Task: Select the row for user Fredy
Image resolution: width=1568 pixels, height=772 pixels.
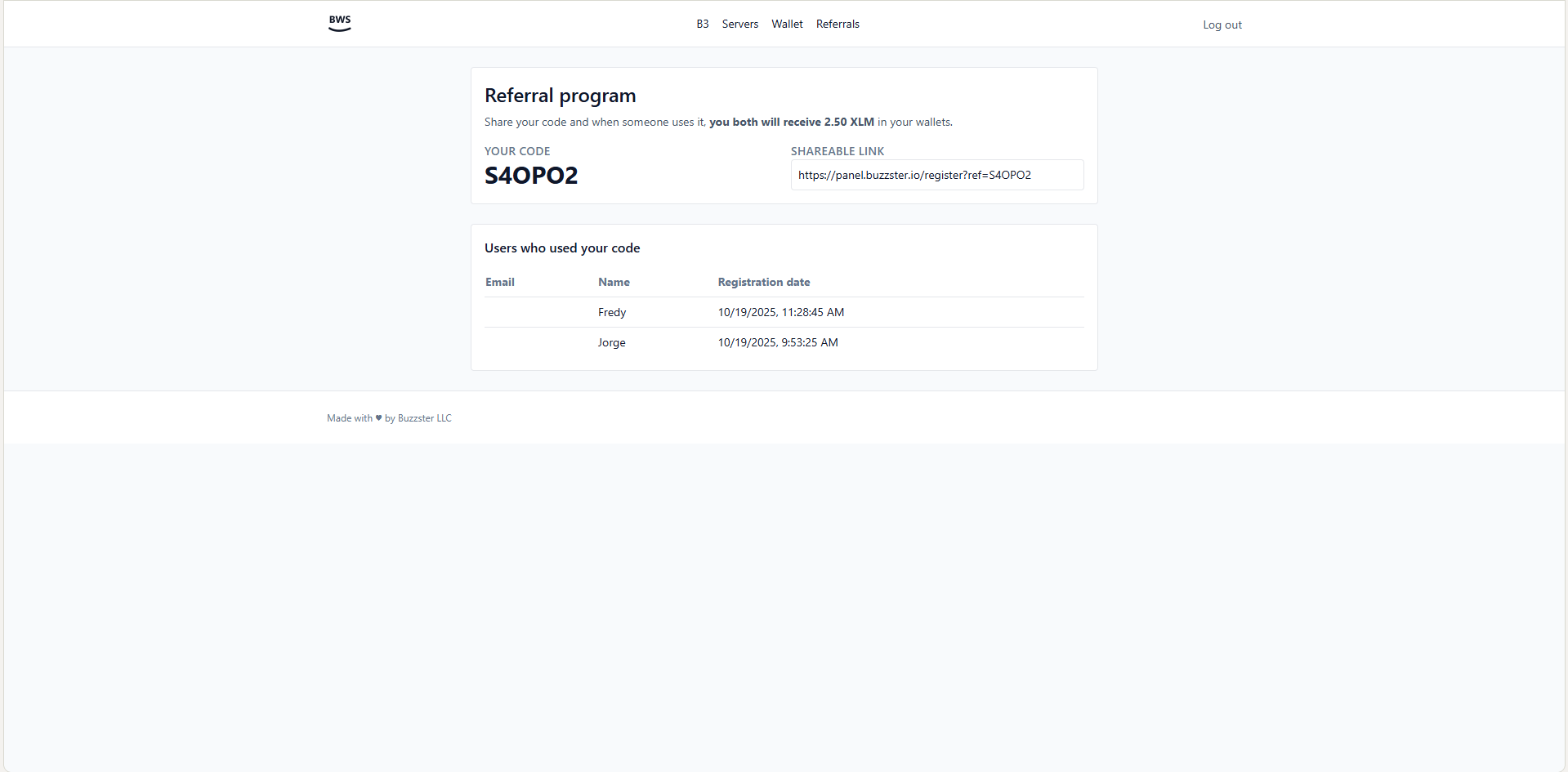Action: click(x=611, y=311)
